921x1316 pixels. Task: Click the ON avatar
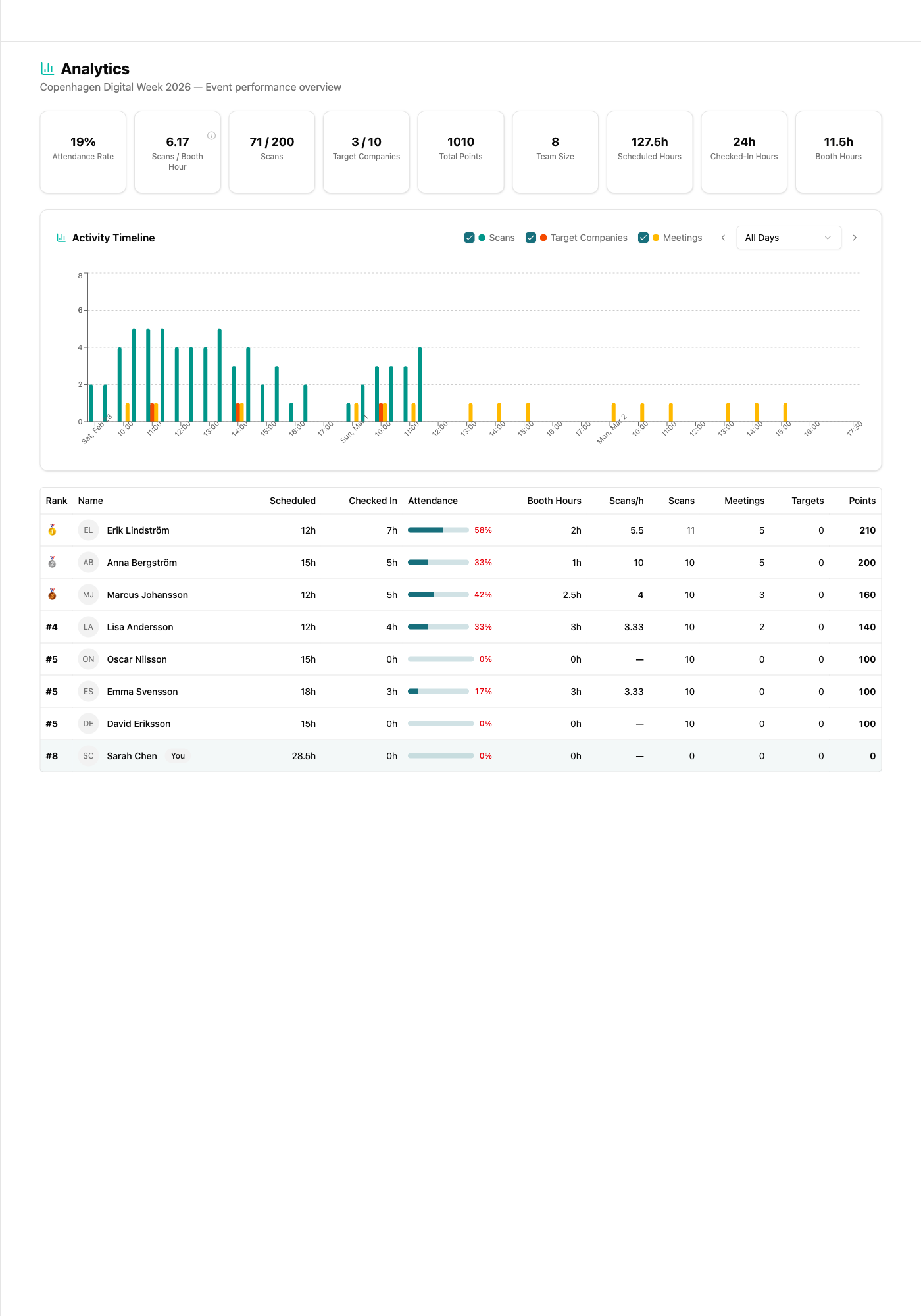(x=88, y=659)
